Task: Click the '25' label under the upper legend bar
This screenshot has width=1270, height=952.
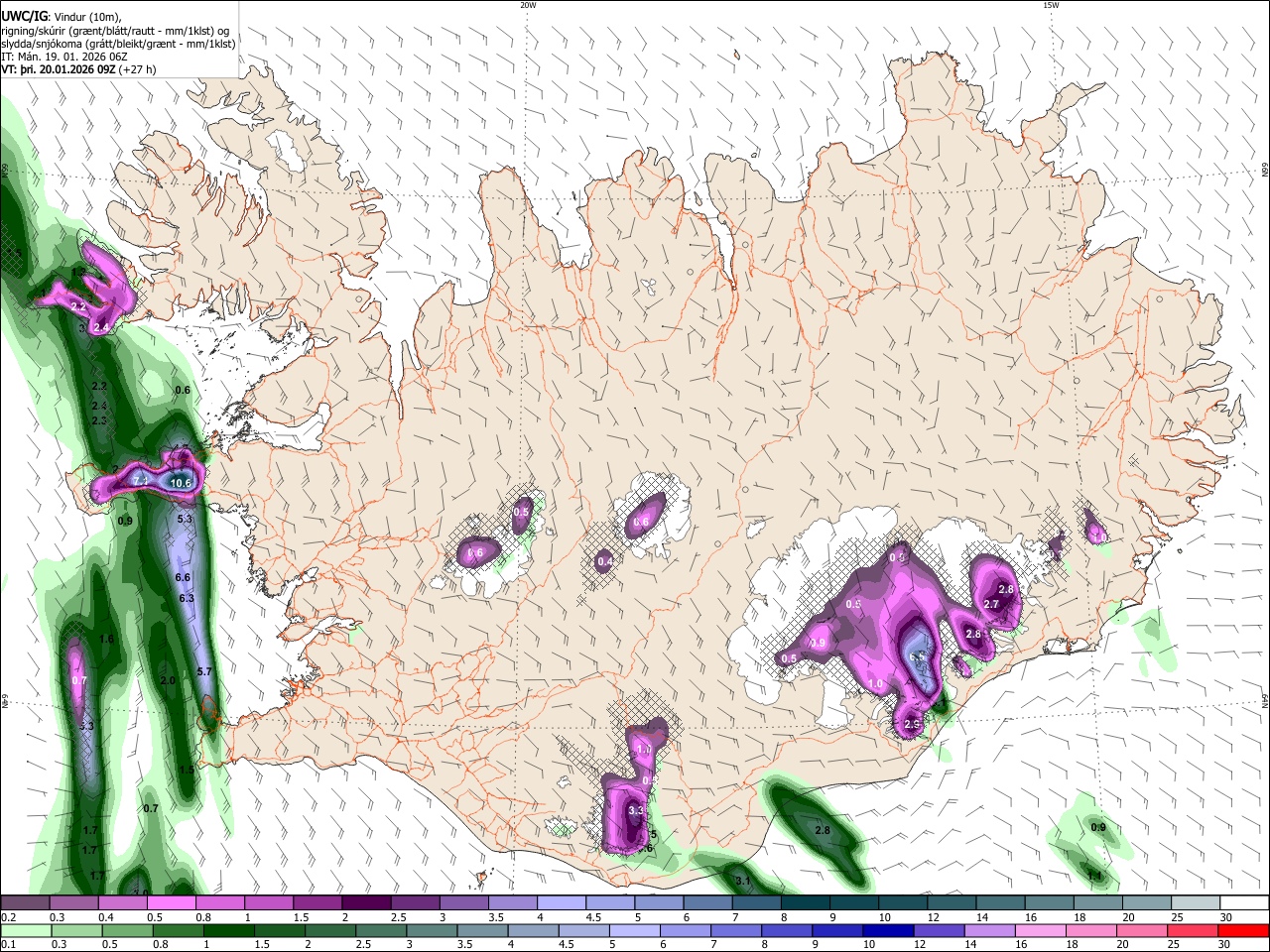Action: coord(1178,917)
